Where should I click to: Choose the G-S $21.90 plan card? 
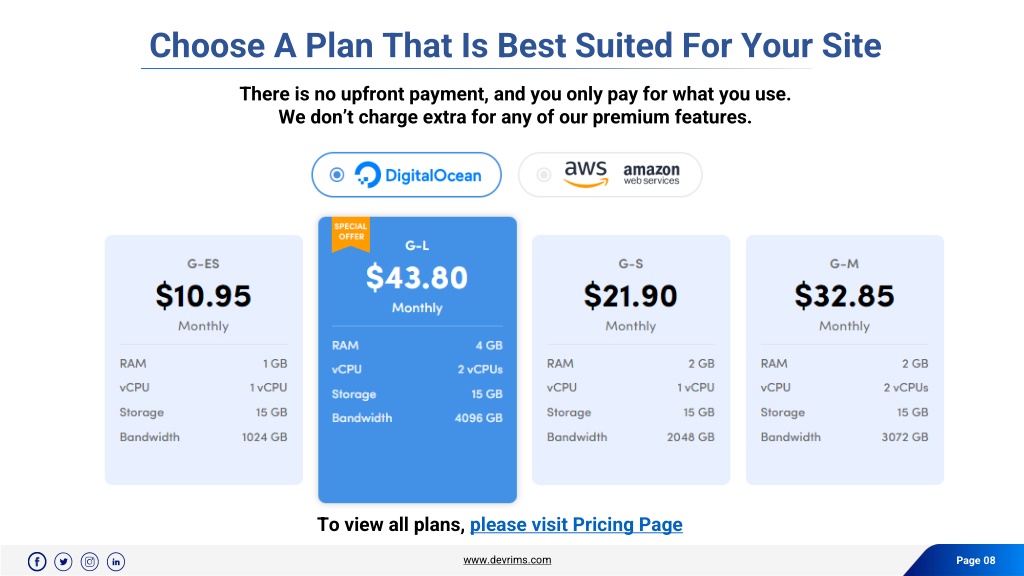631,360
